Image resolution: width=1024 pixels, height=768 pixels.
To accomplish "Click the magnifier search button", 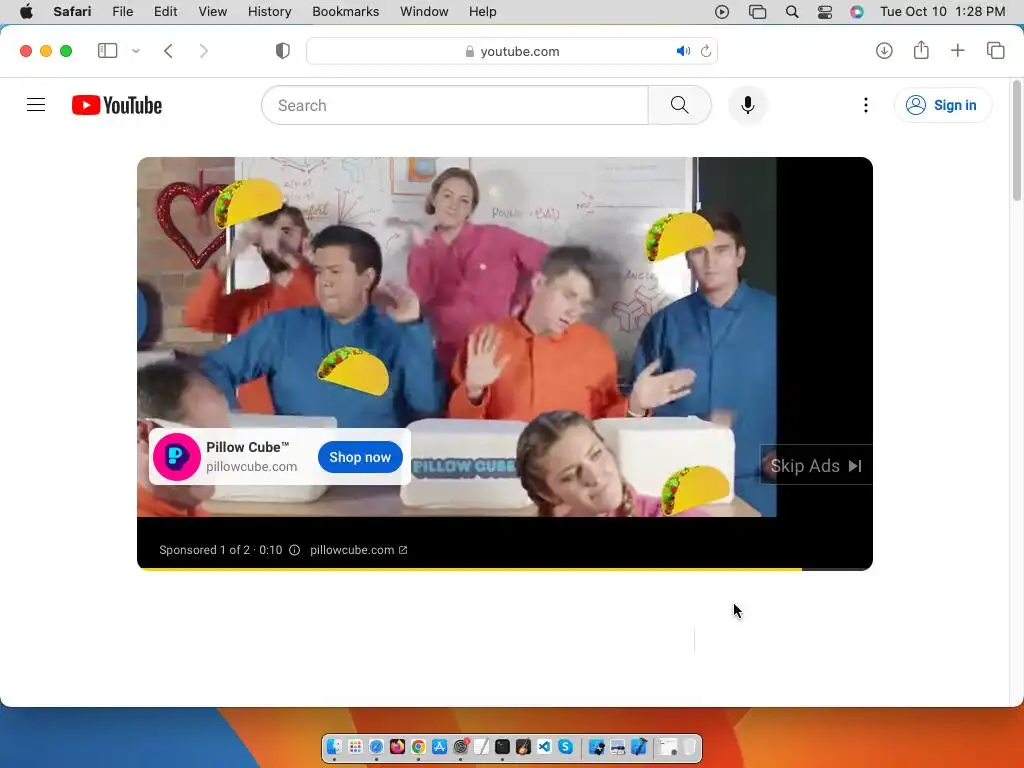I will (x=679, y=105).
